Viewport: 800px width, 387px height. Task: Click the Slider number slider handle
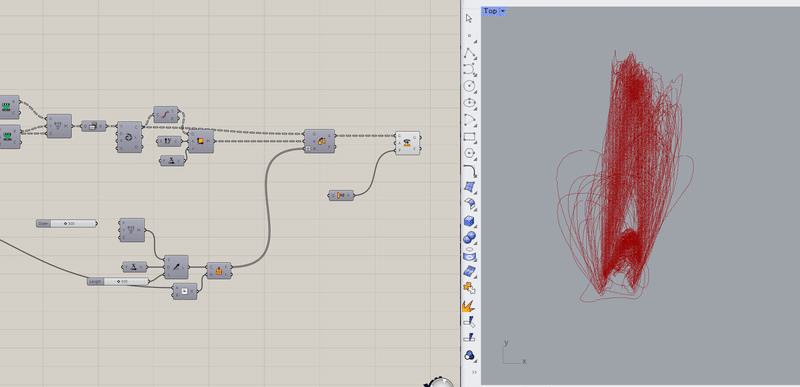pyautogui.click(x=66, y=223)
